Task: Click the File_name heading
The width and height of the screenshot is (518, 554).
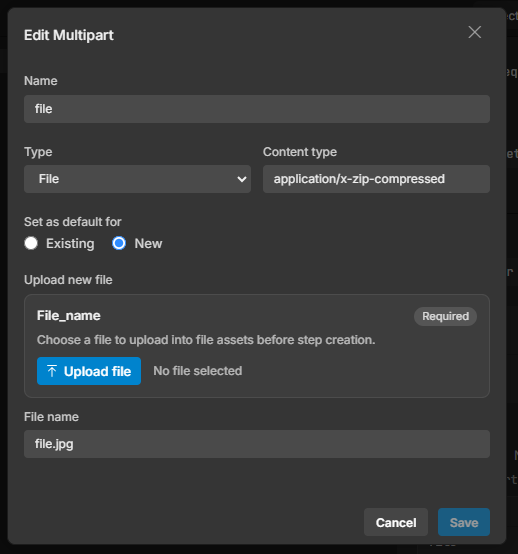Action: point(69,316)
